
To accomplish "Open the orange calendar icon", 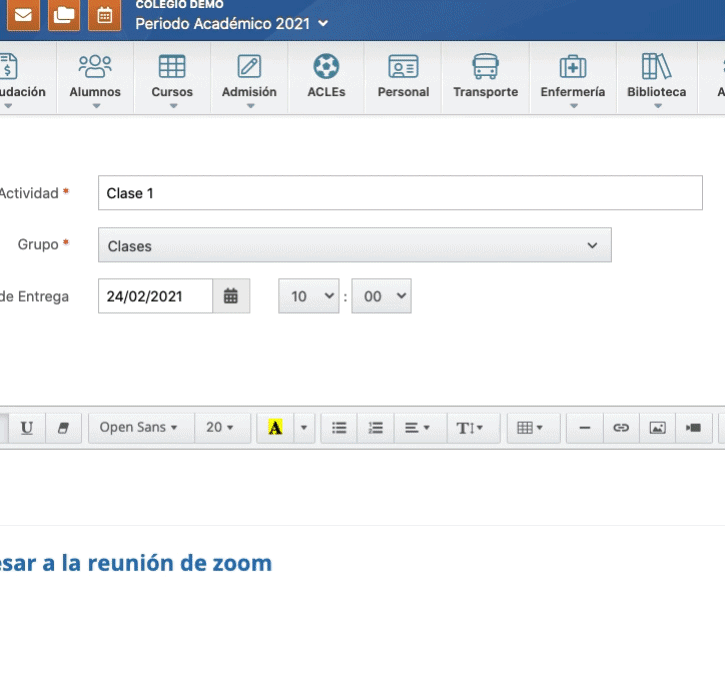I will [x=103, y=16].
